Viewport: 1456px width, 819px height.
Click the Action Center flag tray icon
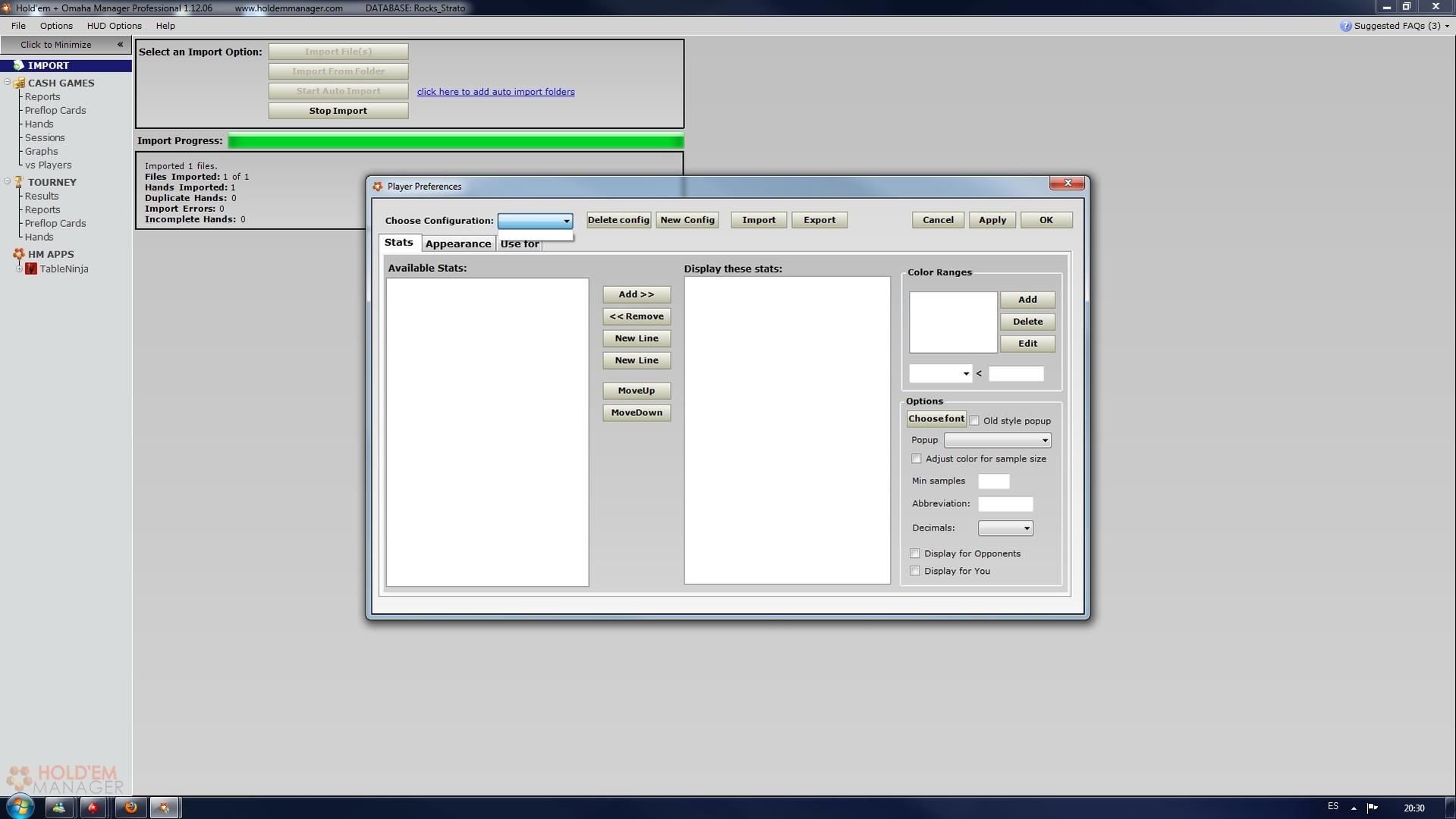(1372, 808)
